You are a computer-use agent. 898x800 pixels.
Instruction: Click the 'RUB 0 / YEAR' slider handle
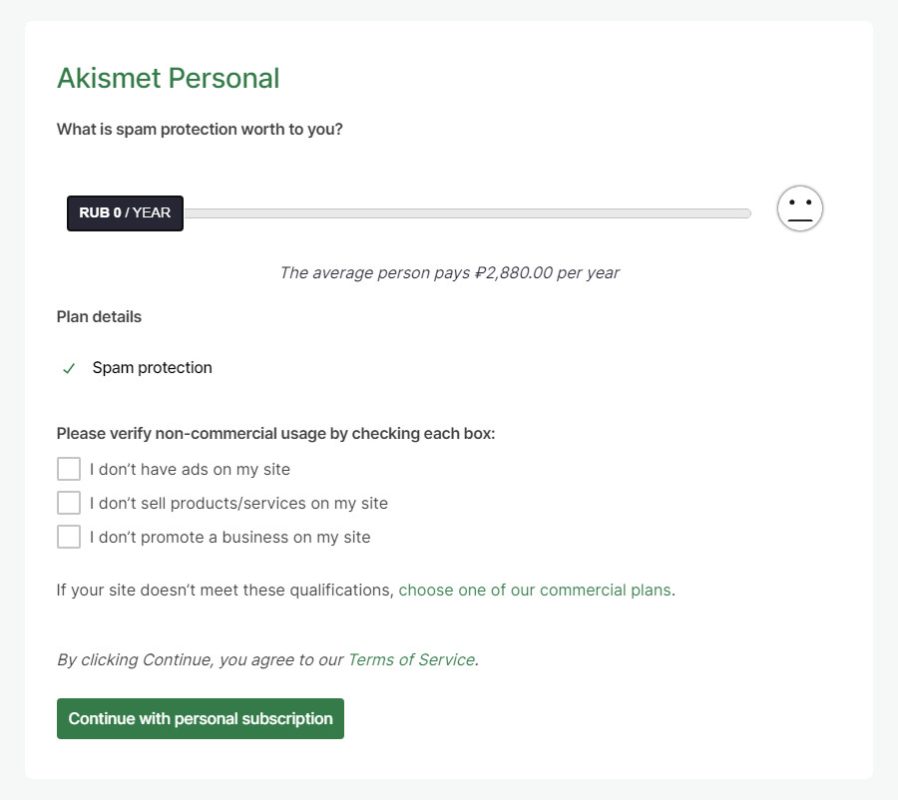point(125,213)
